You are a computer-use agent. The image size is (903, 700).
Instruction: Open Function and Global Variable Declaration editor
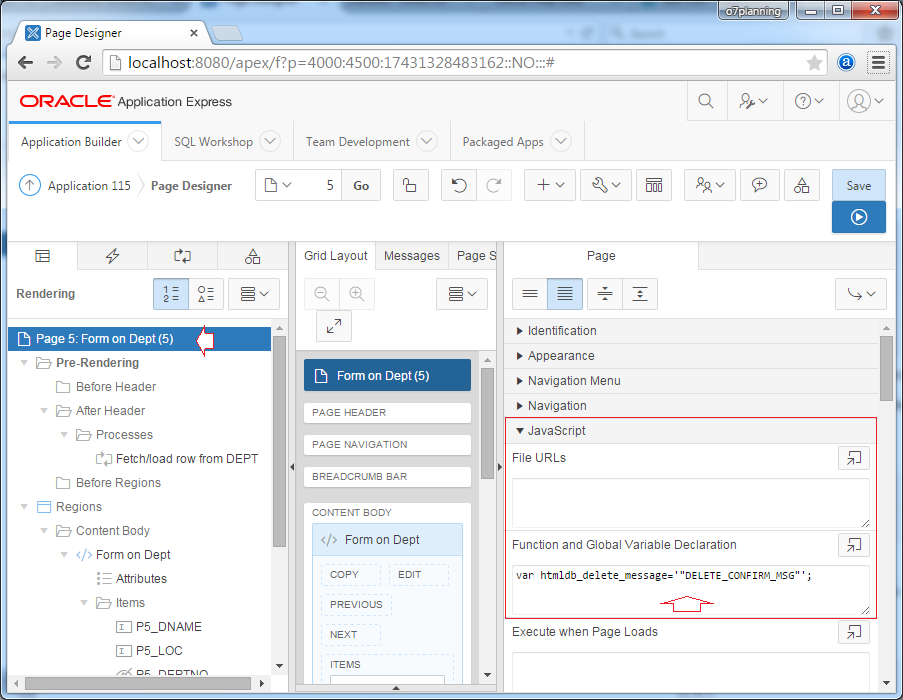coord(853,545)
